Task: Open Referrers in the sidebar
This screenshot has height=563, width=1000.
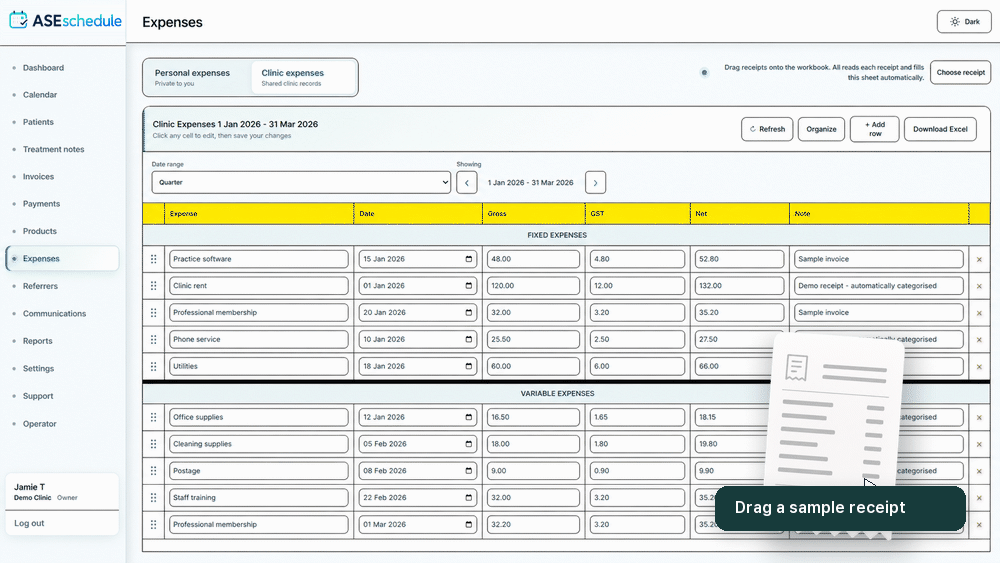Action: point(40,286)
